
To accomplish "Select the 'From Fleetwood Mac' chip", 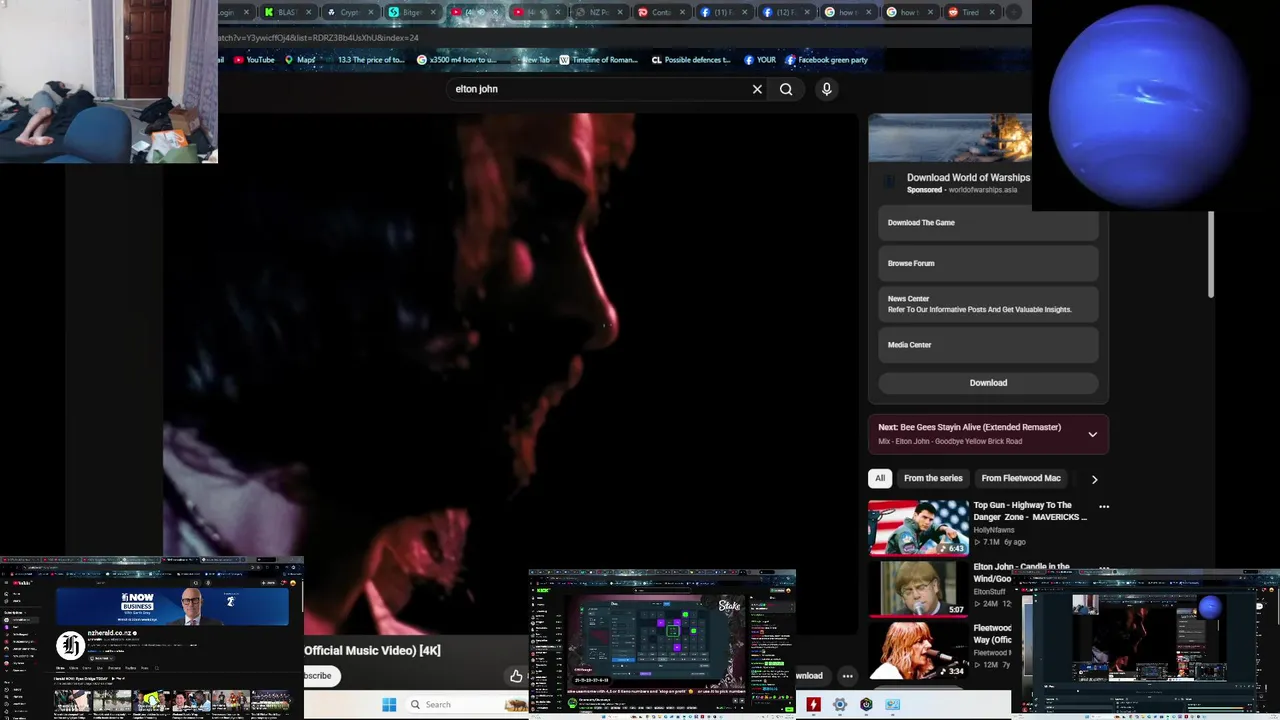I will [x=1021, y=478].
